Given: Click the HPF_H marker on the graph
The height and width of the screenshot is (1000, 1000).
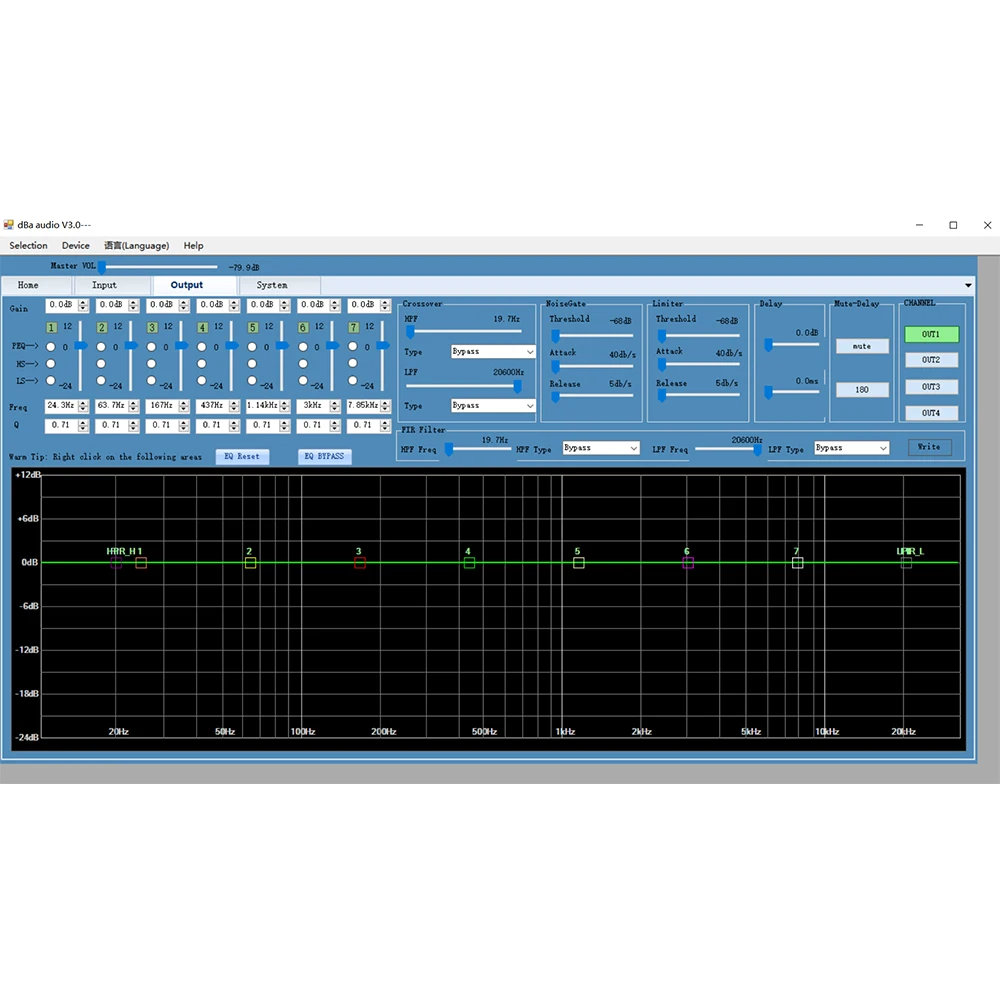Looking at the screenshot, I should 116,563.
